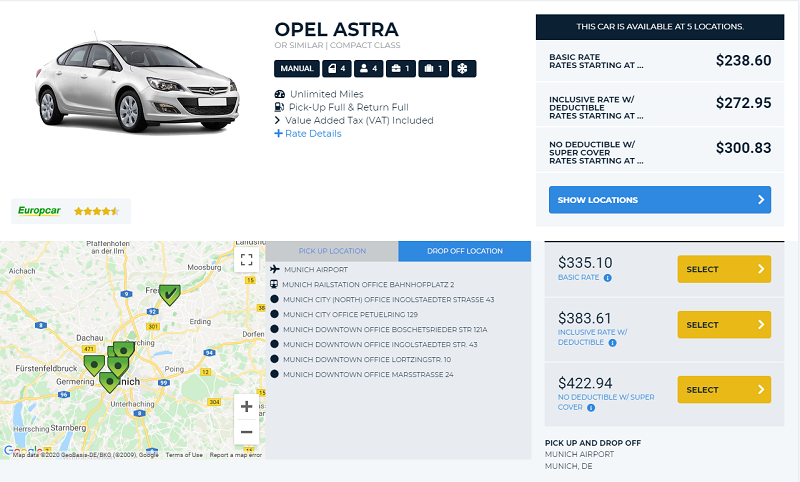Switch to the Drop Off Location tab
The height and width of the screenshot is (482, 800).
pyautogui.click(x=464, y=251)
